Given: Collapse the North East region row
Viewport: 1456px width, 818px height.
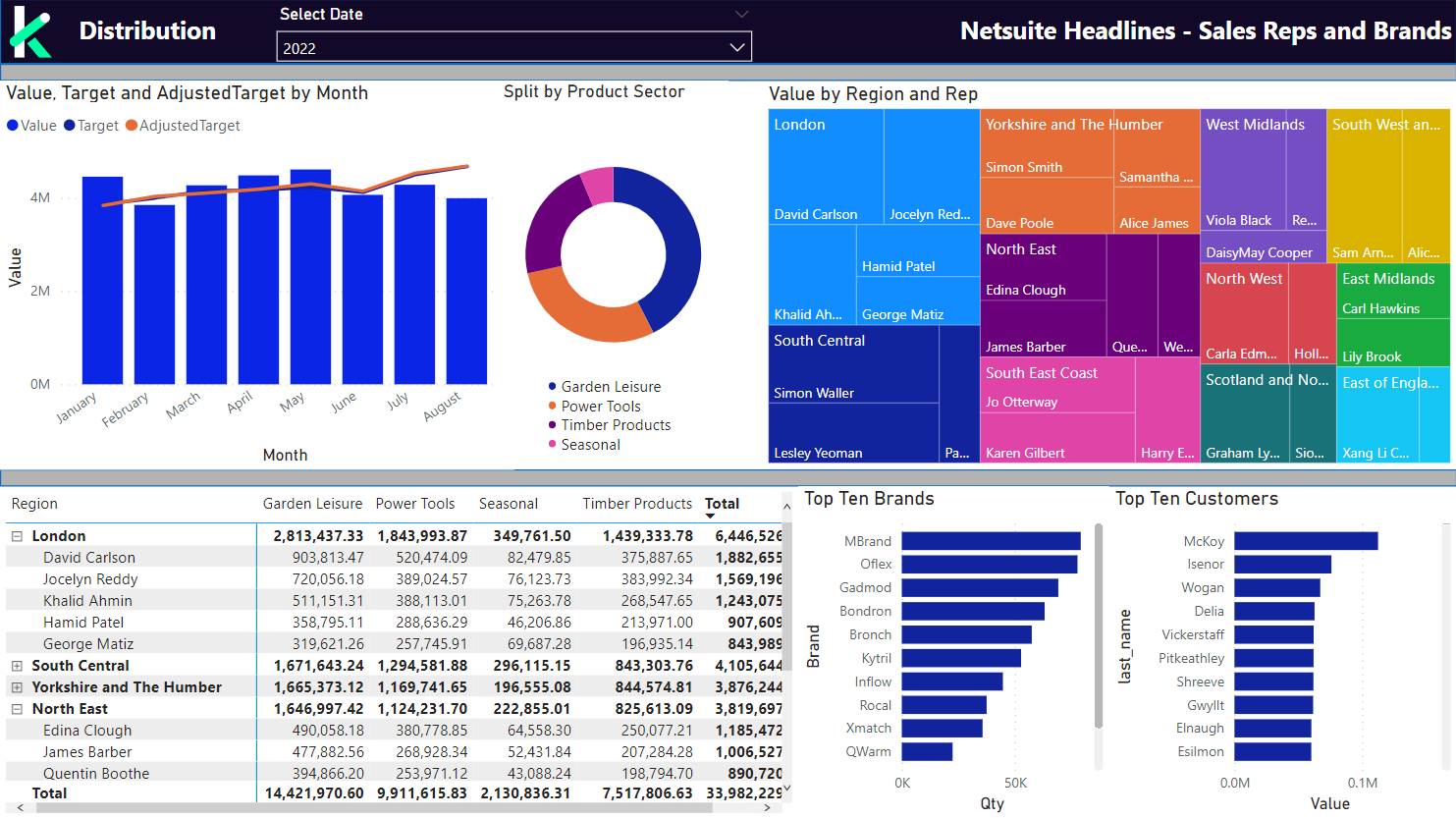Looking at the screenshot, I should (17, 709).
